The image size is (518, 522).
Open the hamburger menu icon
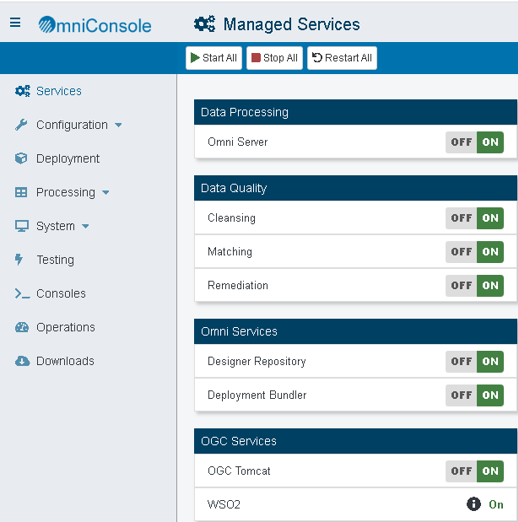click(15, 23)
